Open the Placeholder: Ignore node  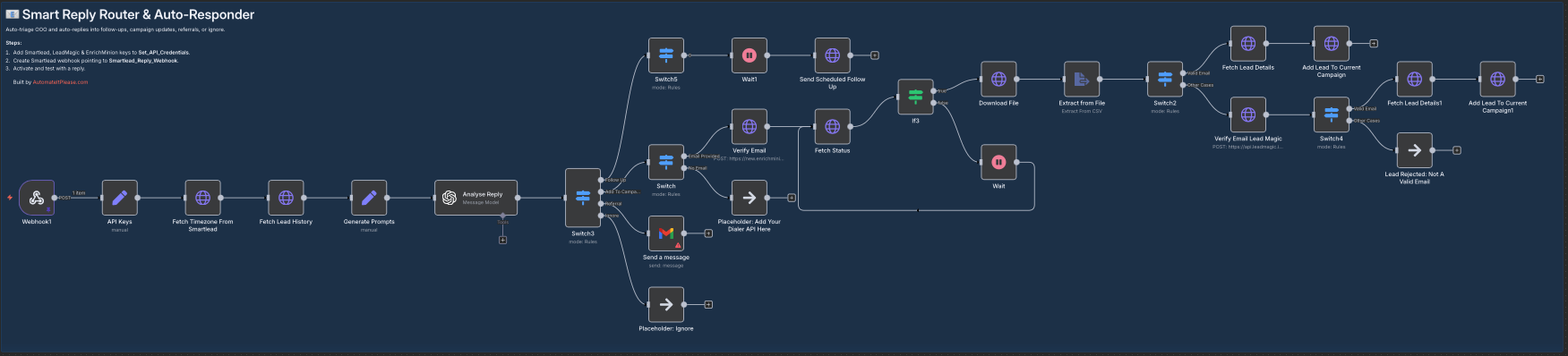pyautogui.click(x=665, y=304)
